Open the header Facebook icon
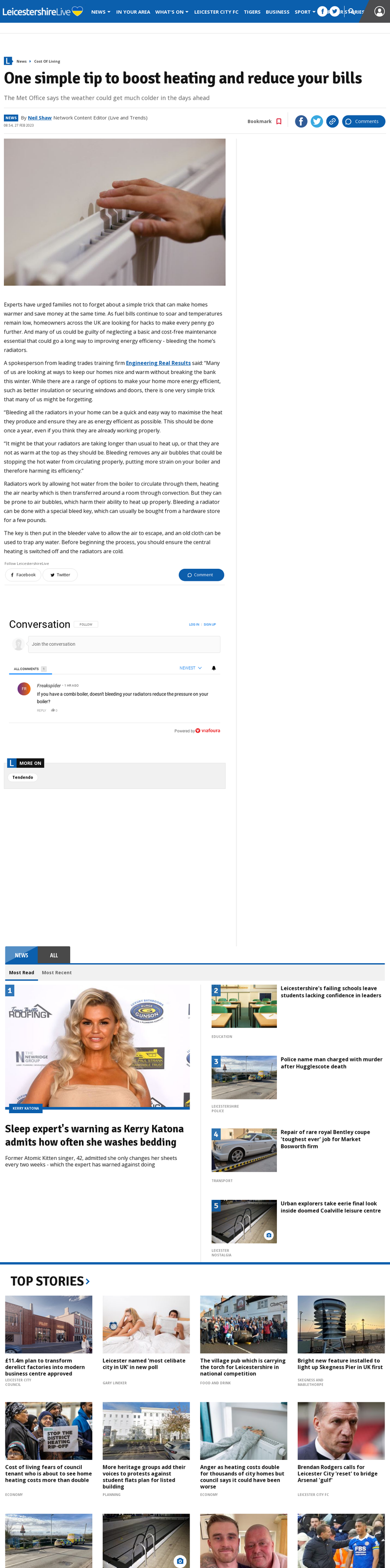Screen dimensions: 390x1568 (x=322, y=12)
